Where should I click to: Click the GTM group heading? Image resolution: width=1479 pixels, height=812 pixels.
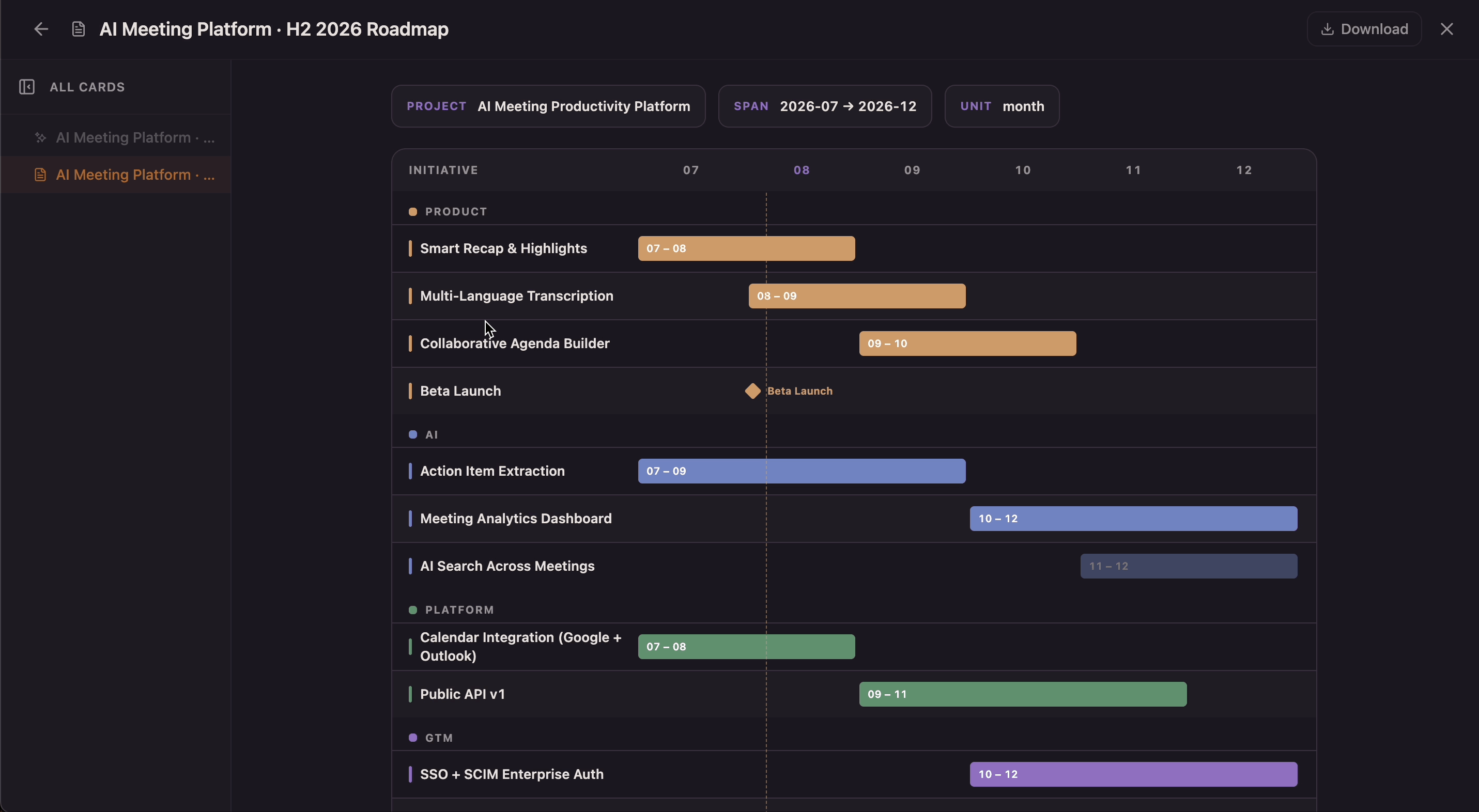[439, 738]
